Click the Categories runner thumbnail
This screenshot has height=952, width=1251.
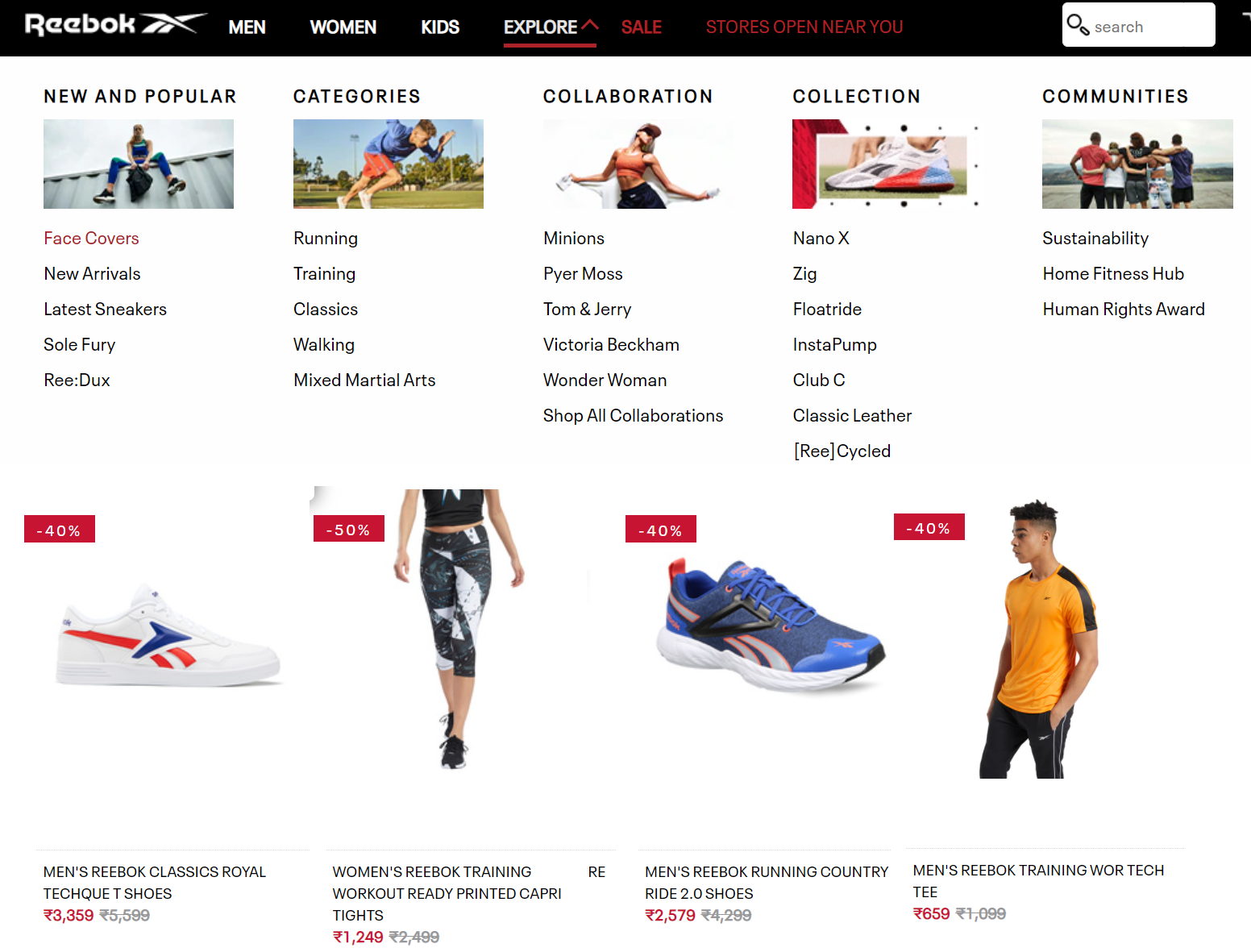point(389,164)
